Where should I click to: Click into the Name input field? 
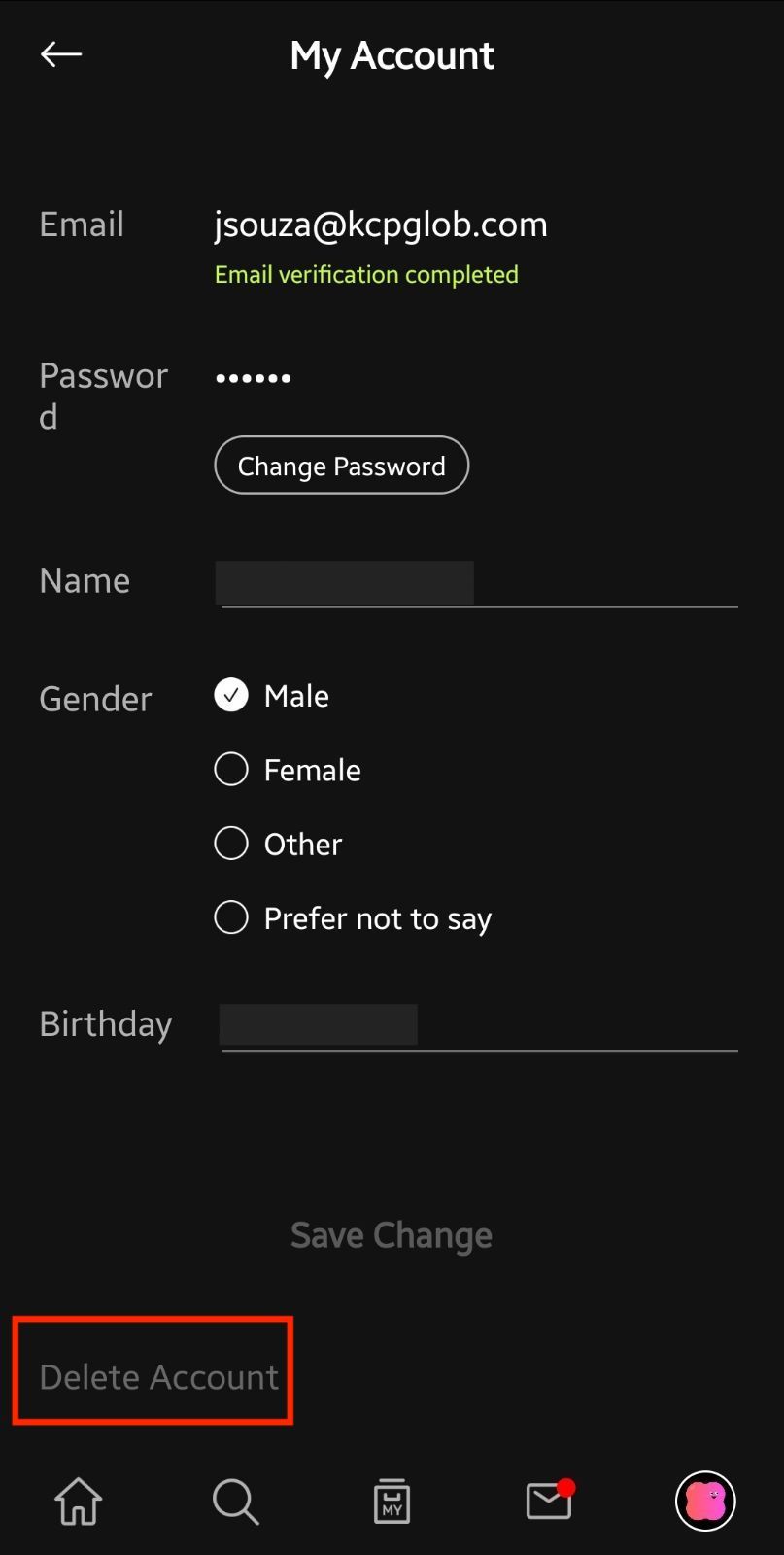345,582
